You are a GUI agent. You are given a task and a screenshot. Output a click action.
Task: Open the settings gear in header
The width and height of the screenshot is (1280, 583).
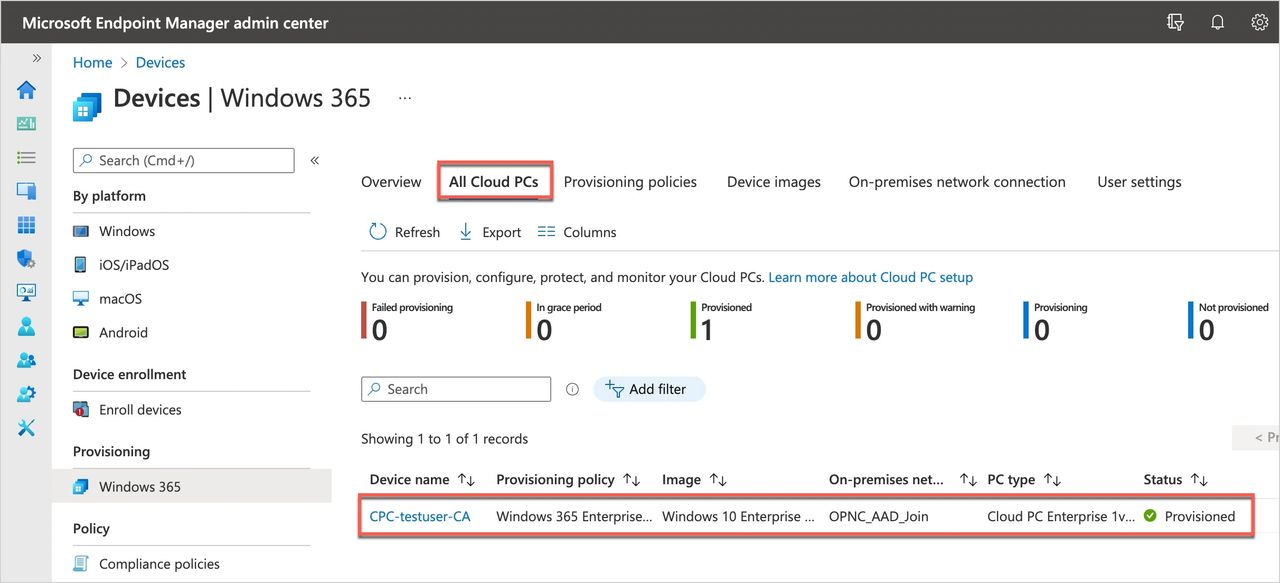tap(1259, 22)
